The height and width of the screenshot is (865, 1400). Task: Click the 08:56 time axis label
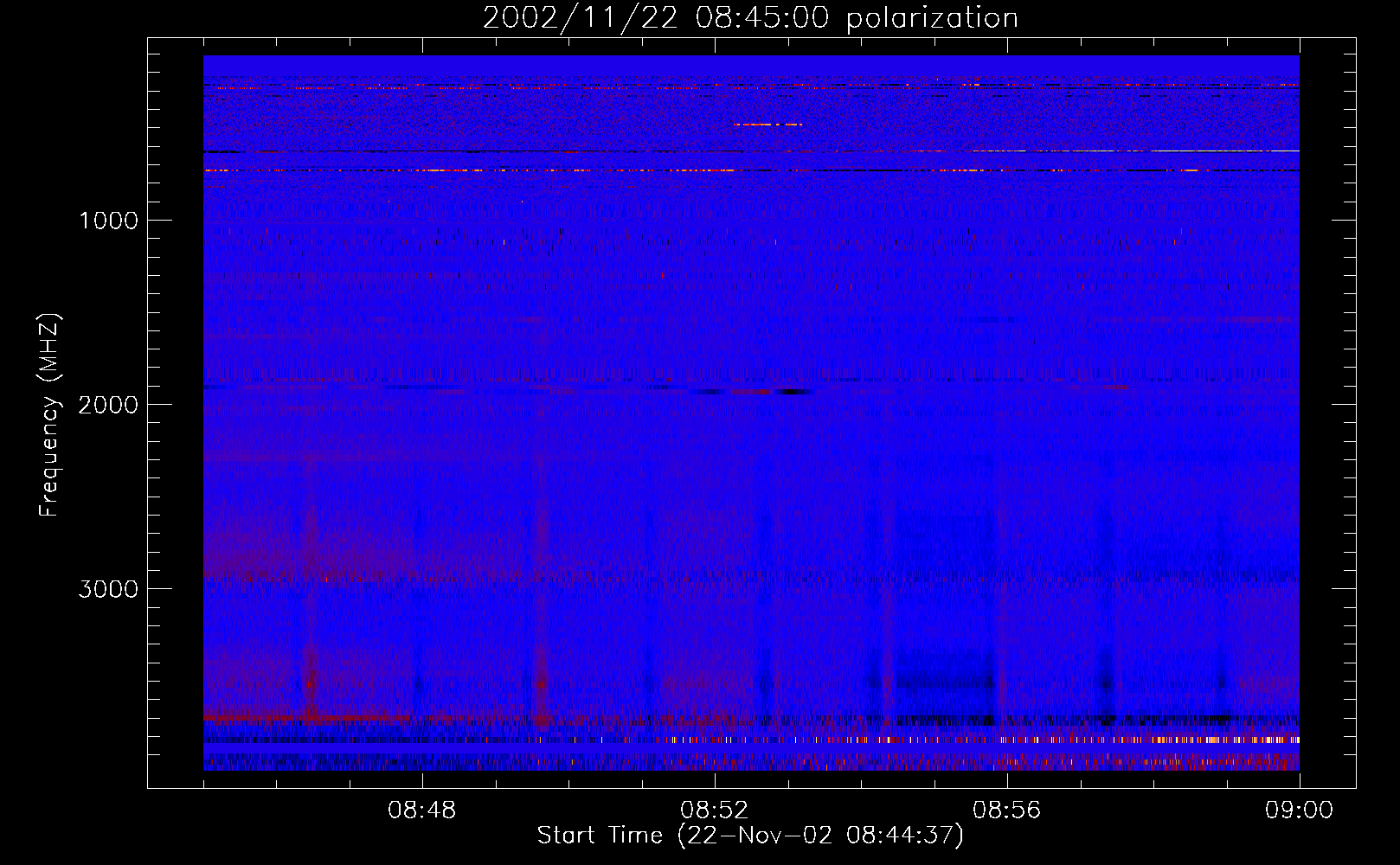1007,811
